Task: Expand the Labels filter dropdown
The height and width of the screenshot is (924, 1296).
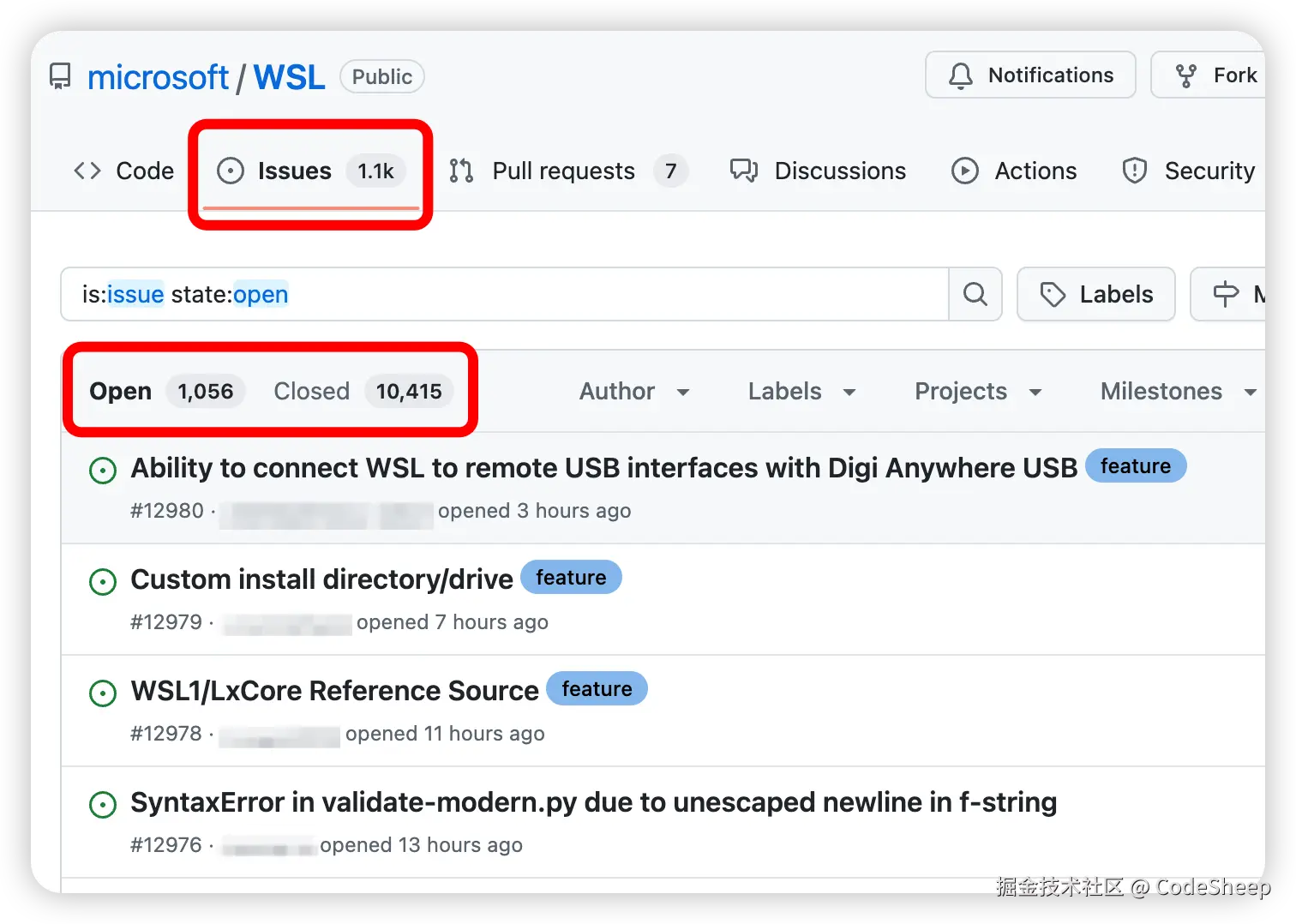Action: [x=801, y=392]
